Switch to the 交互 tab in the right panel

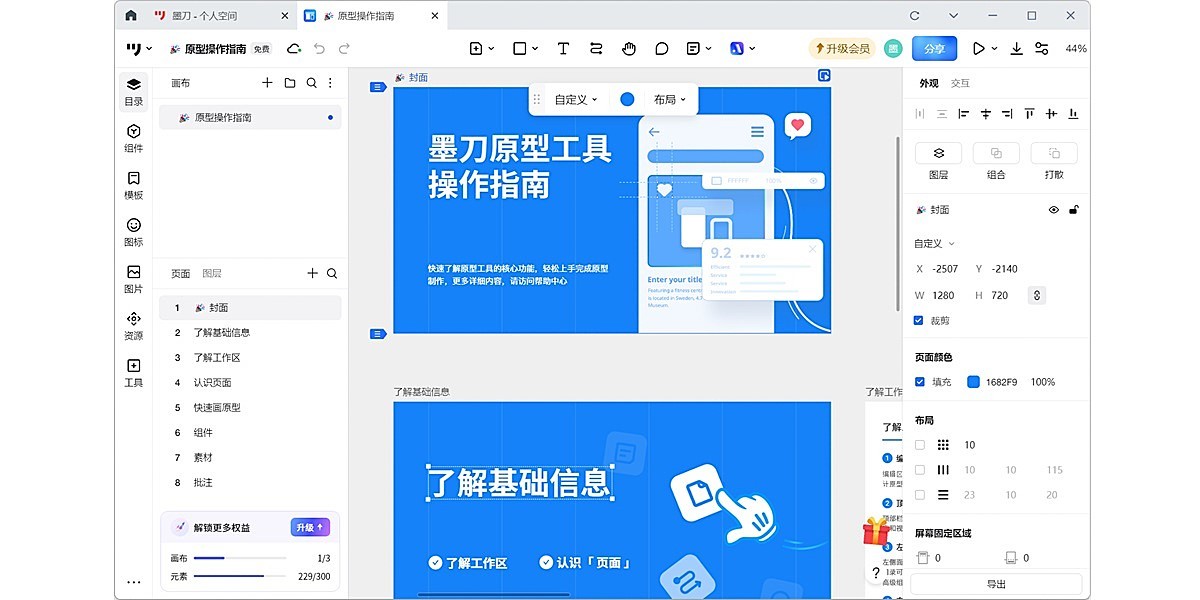(x=962, y=82)
